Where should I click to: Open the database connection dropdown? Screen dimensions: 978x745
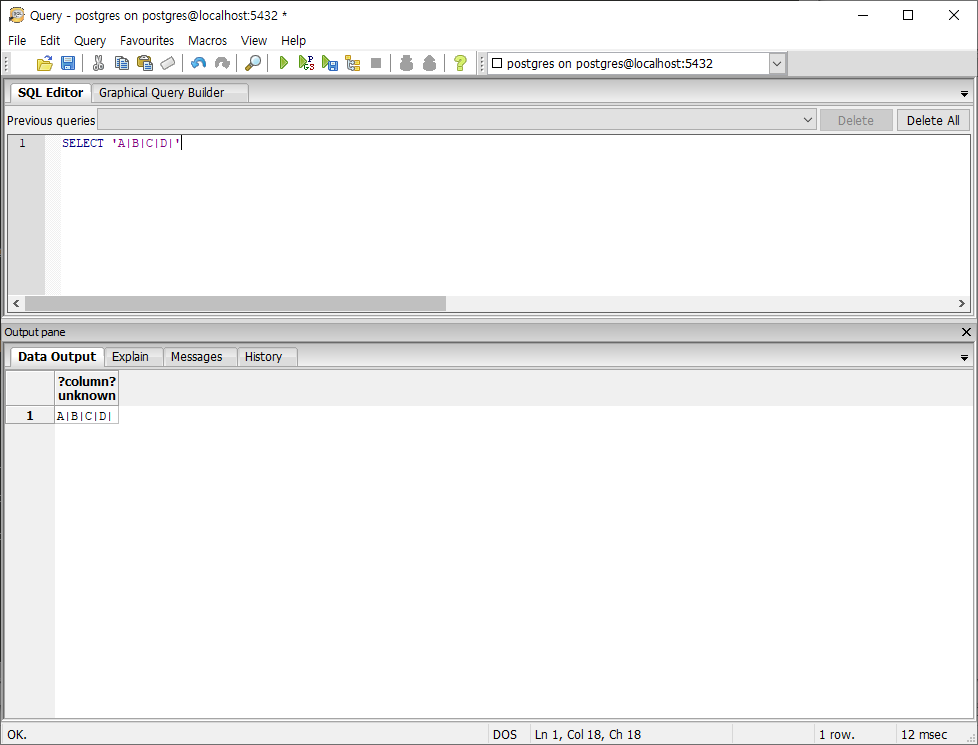coord(777,64)
